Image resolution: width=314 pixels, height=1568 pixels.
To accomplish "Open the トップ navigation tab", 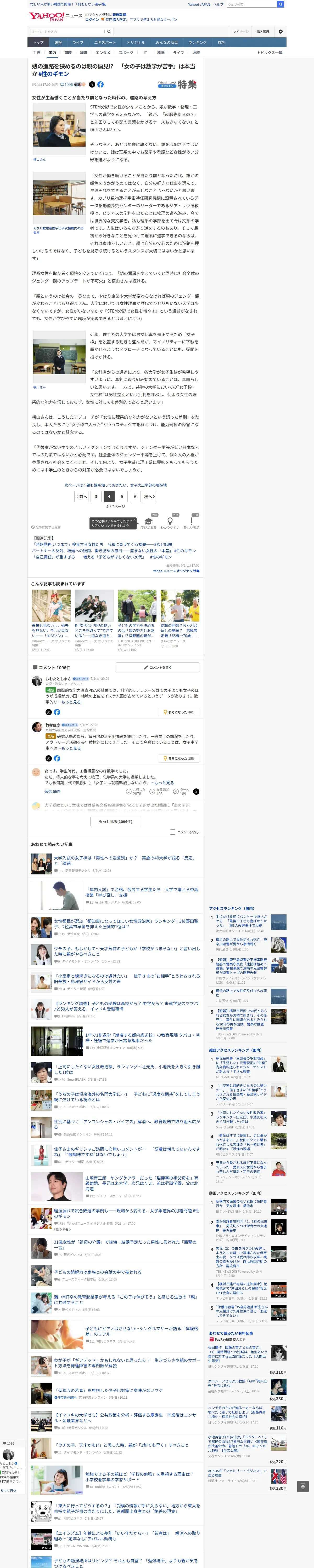I will tap(38, 43).
